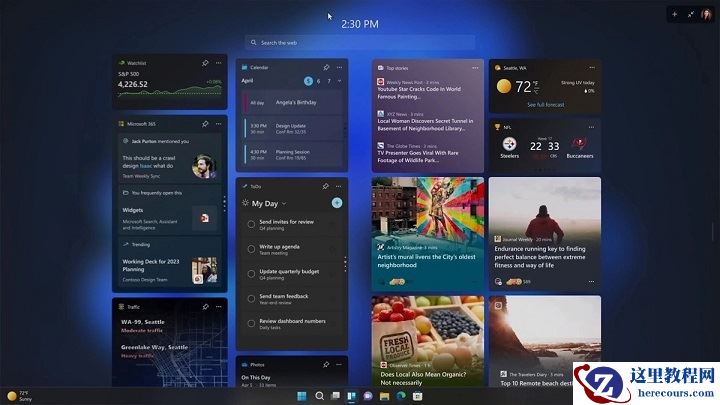
Task: Open ToDo widget more options
Action: (x=338, y=186)
